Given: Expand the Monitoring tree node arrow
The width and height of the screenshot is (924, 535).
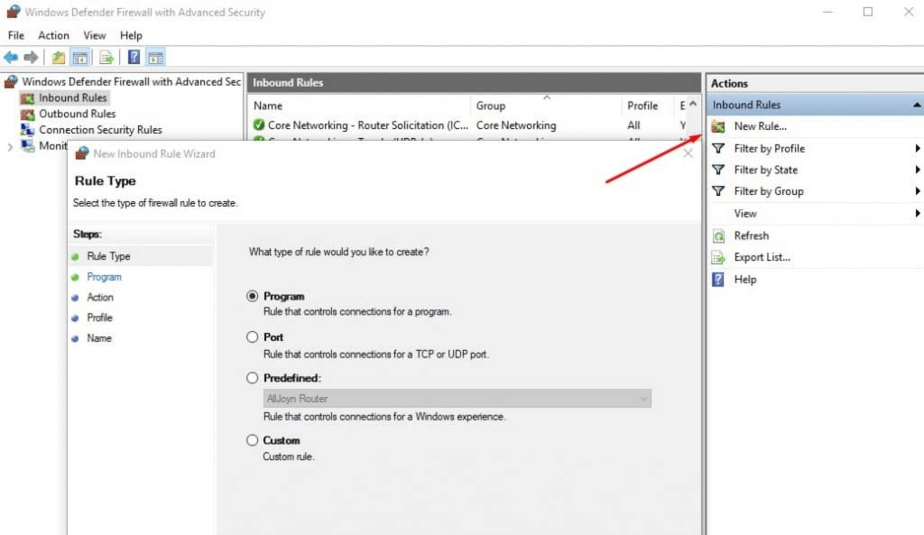Looking at the screenshot, I should 10,146.
